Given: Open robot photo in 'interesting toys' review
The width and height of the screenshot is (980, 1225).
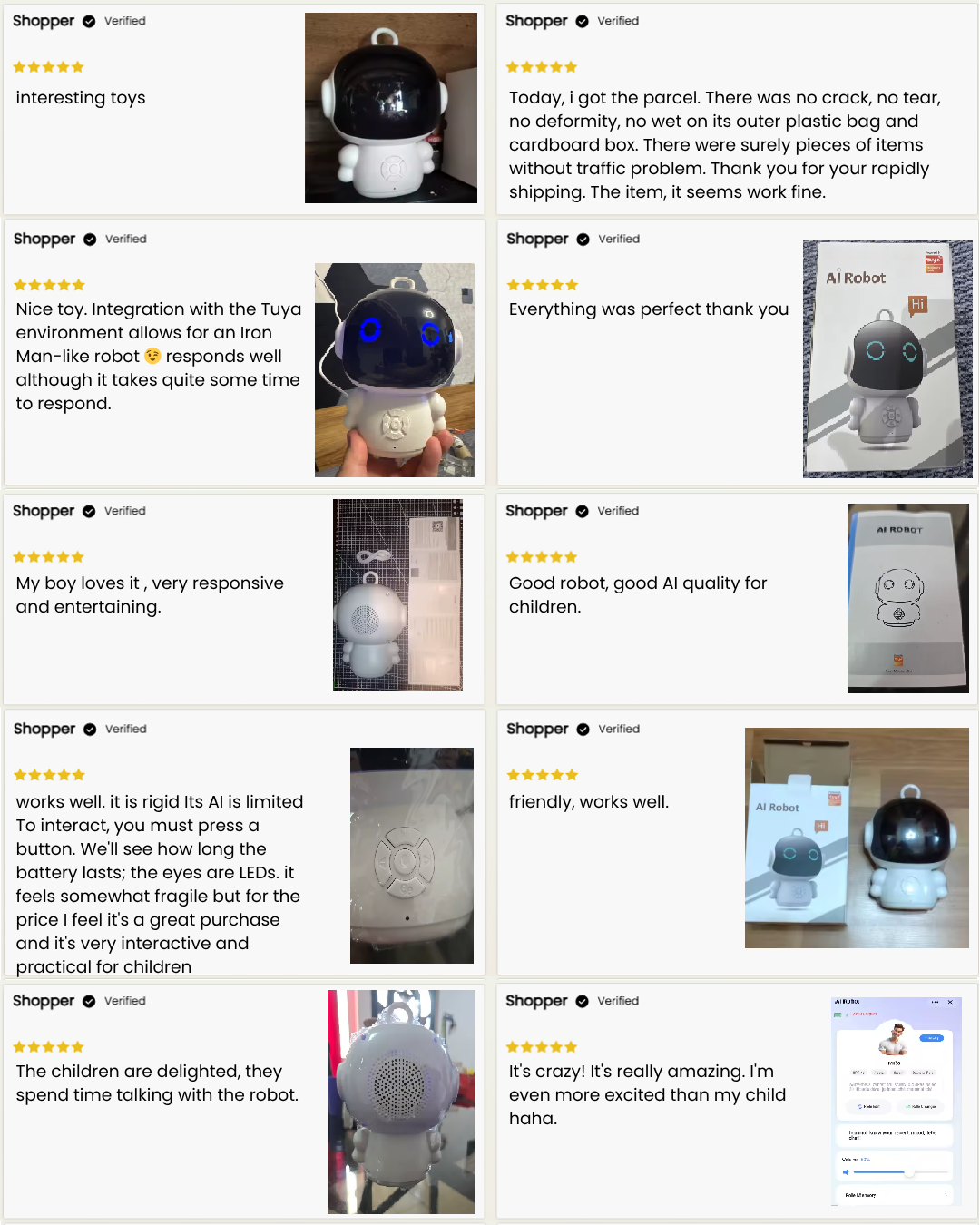Looking at the screenshot, I should pyautogui.click(x=391, y=108).
